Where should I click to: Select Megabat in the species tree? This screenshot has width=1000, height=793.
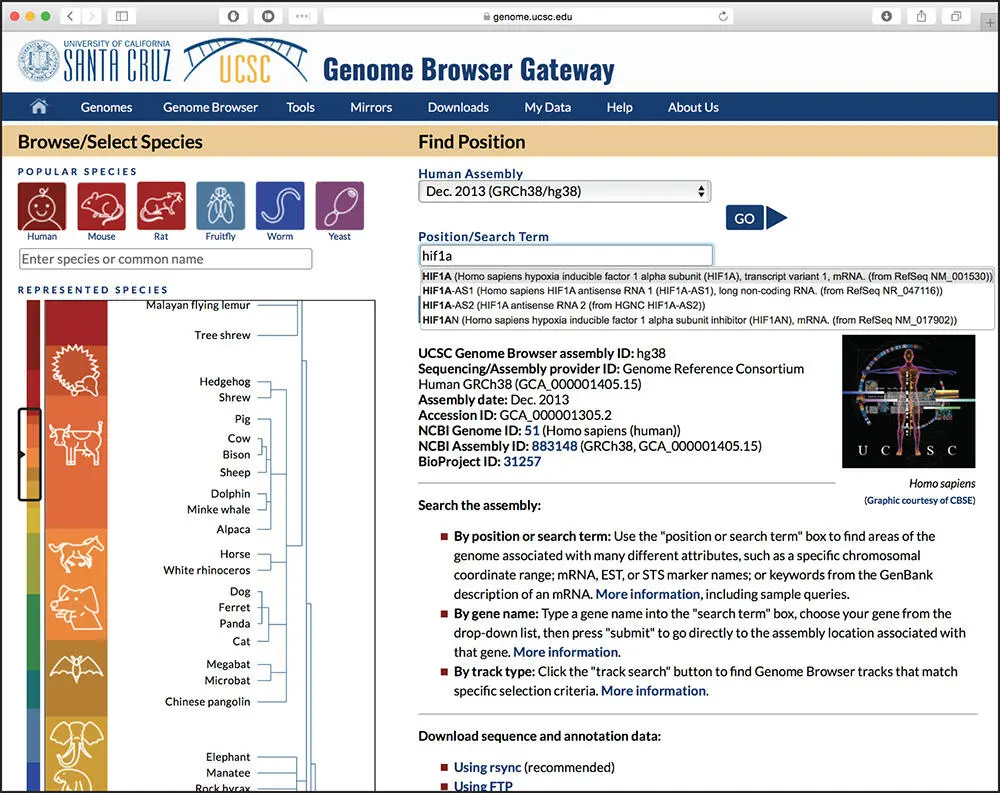pyautogui.click(x=228, y=664)
